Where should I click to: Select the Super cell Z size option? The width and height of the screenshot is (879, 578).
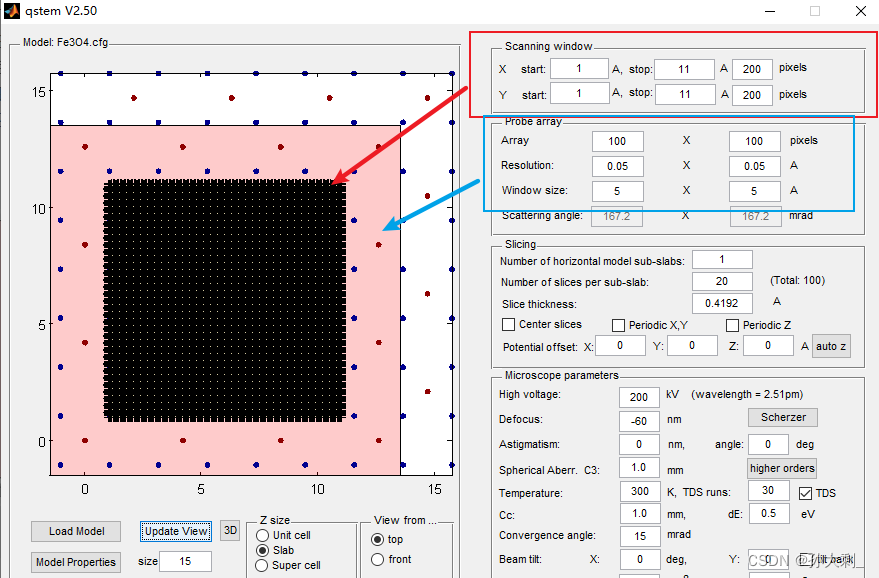[x=262, y=565]
